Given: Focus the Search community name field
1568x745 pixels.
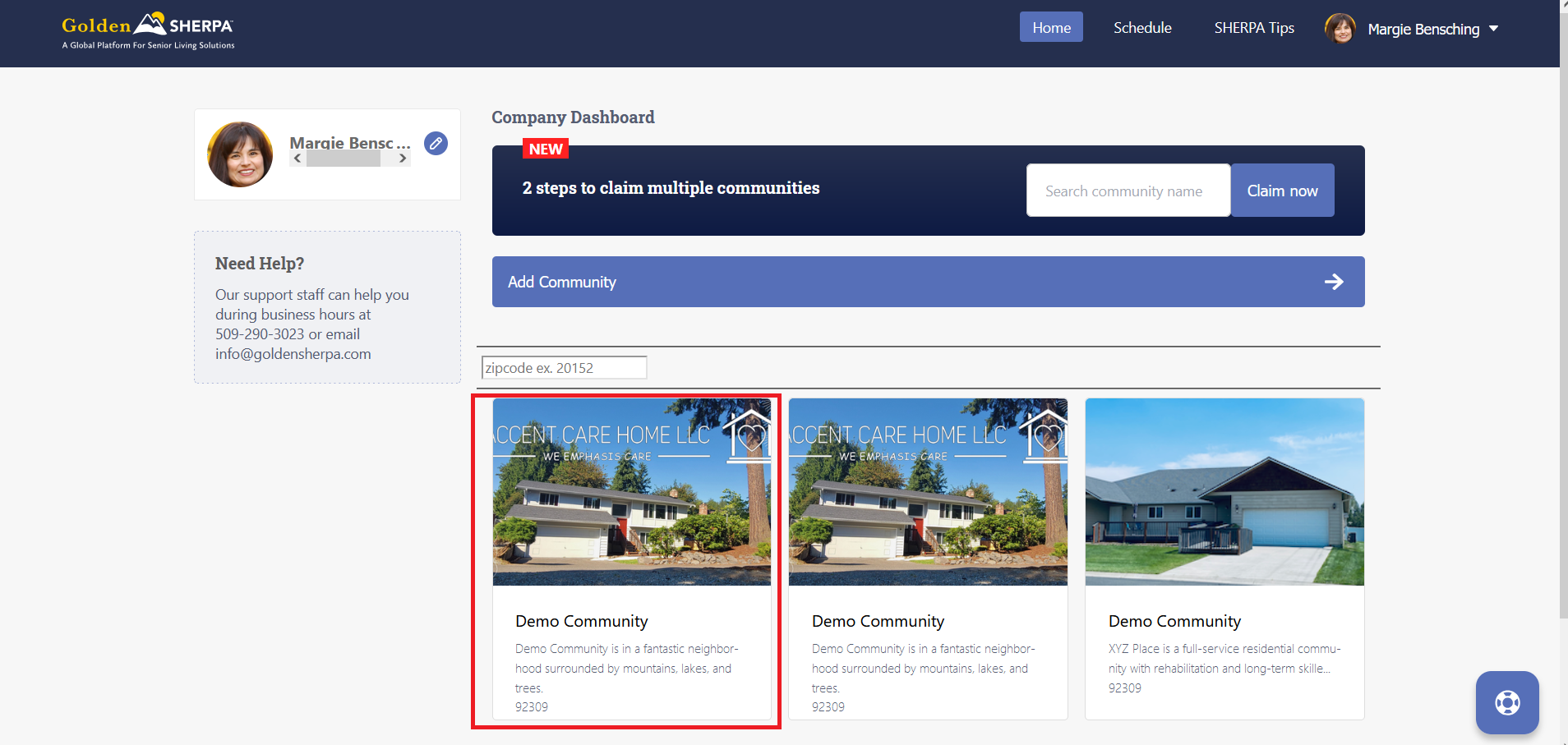Looking at the screenshot, I should click(1128, 191).
